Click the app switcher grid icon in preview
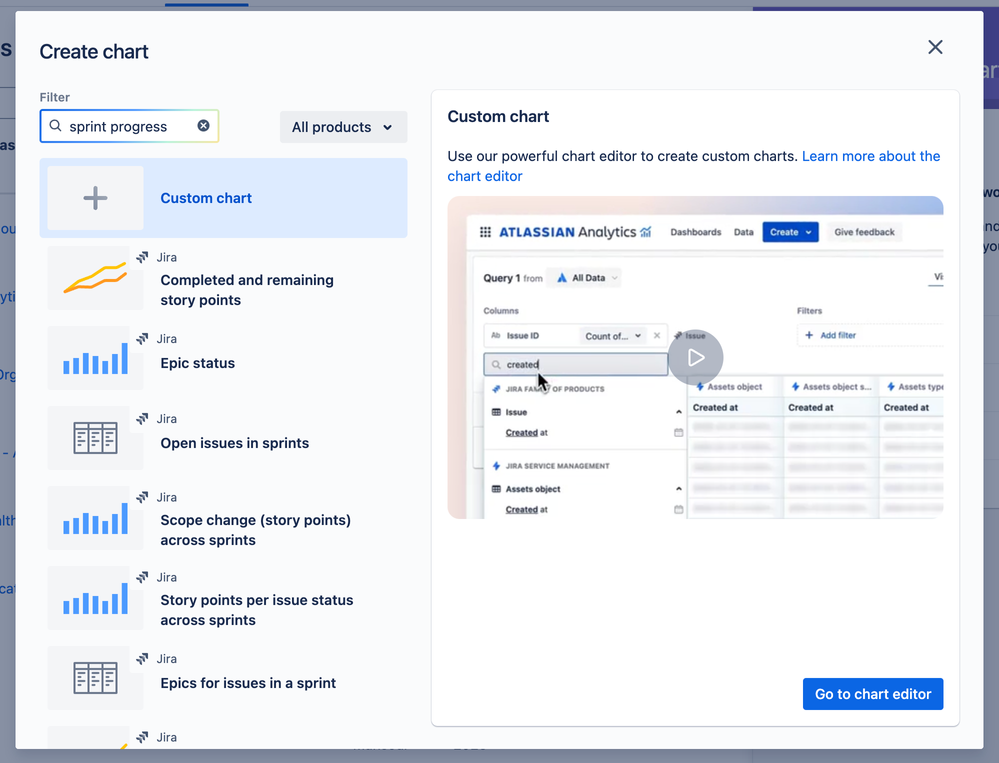999x763 pixels. coord(485,232)
